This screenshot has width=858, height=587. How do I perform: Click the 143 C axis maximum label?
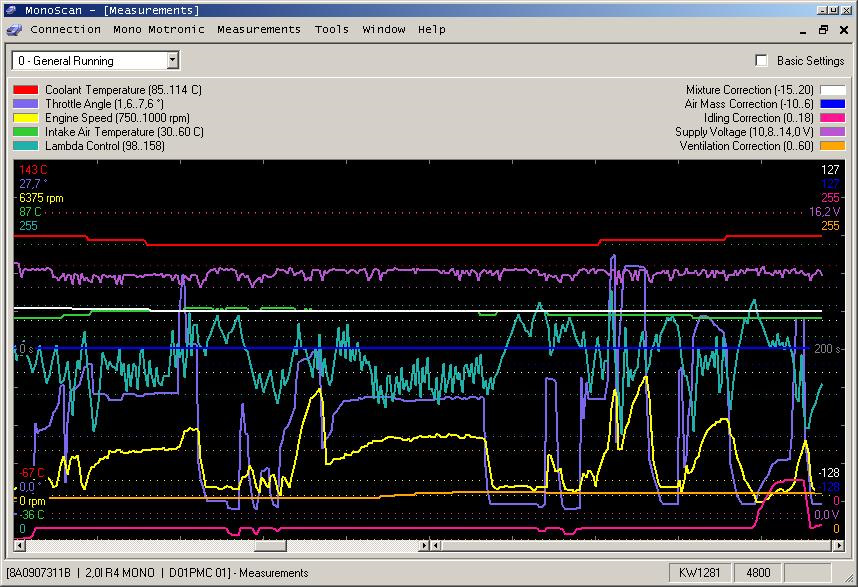click(33, 170)
